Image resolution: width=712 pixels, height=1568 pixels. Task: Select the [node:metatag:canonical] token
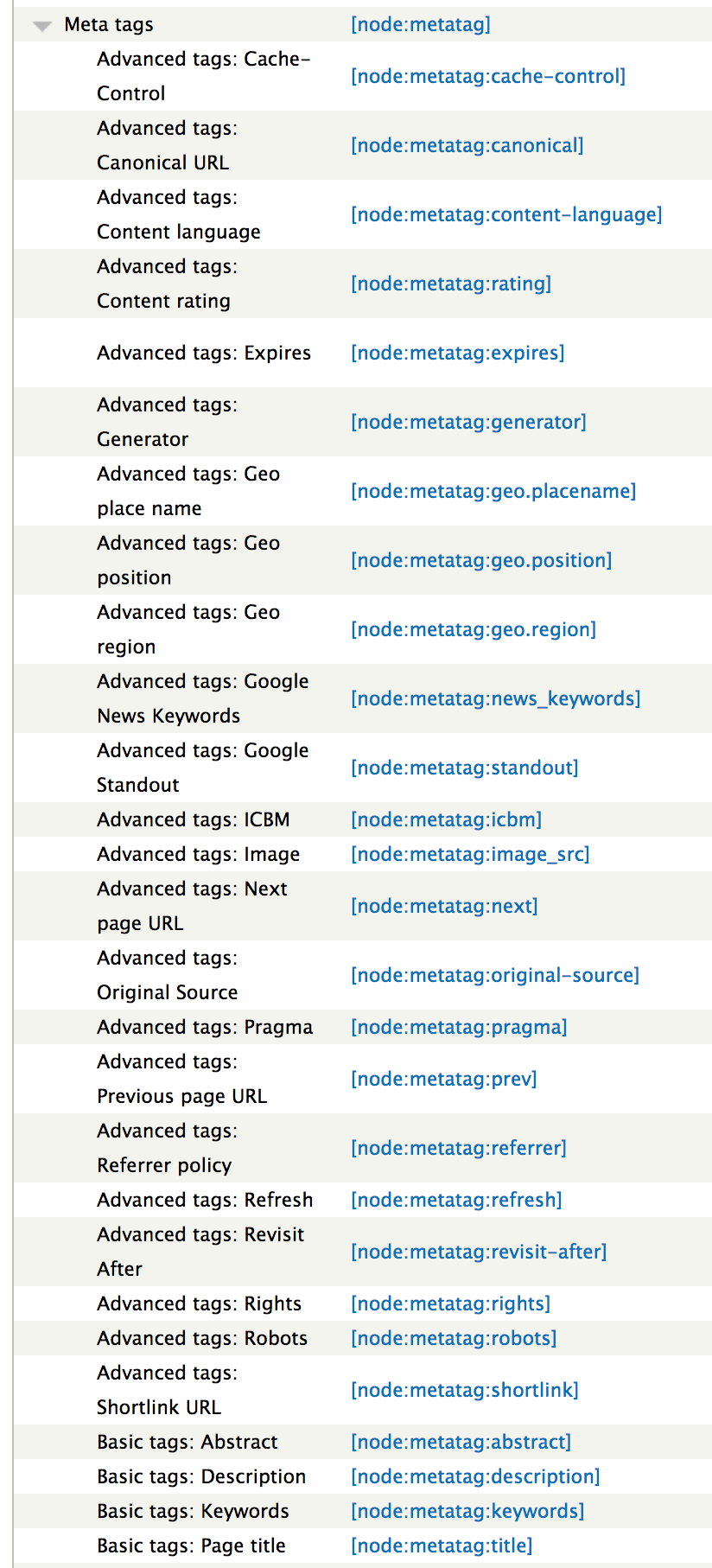point(467,145)
